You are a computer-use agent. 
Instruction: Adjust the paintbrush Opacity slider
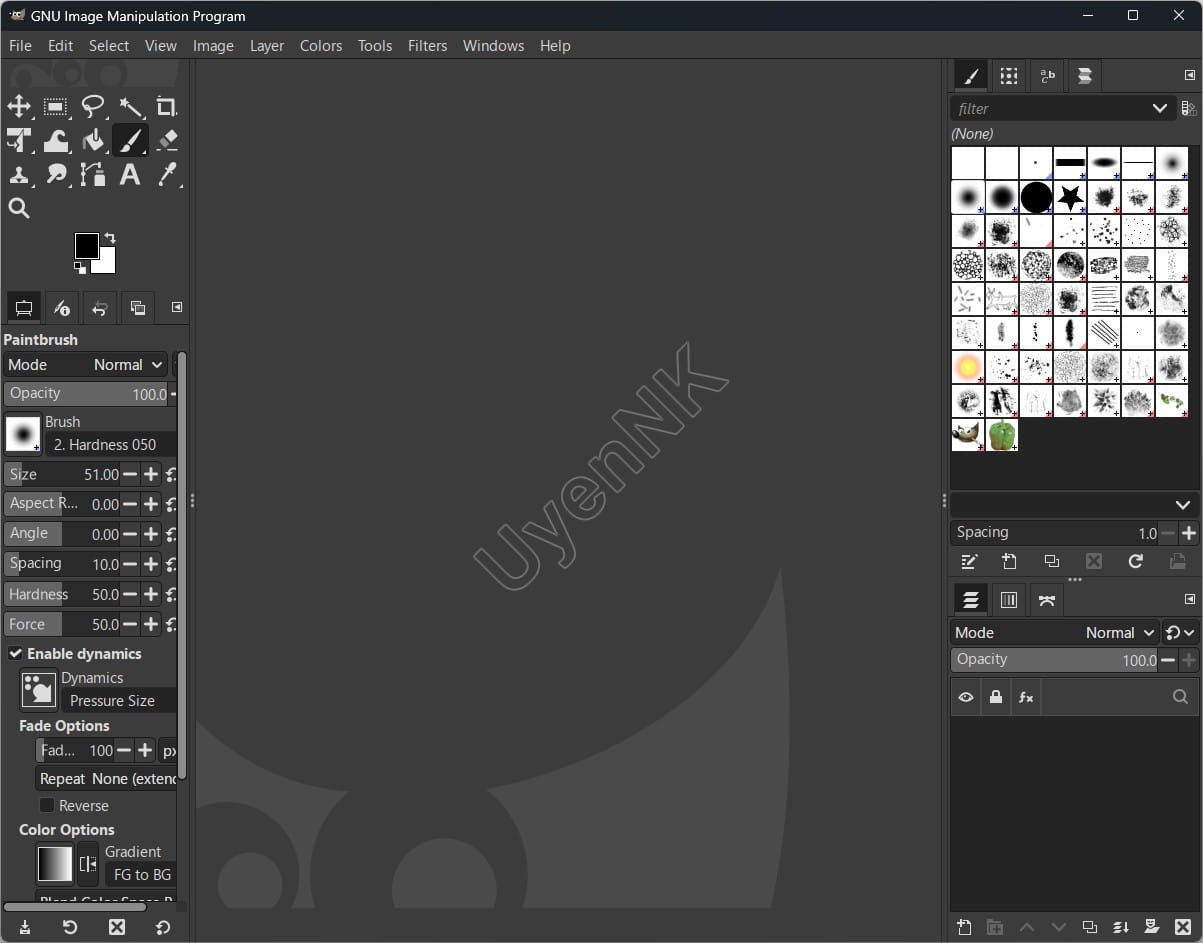pos(86,394)
